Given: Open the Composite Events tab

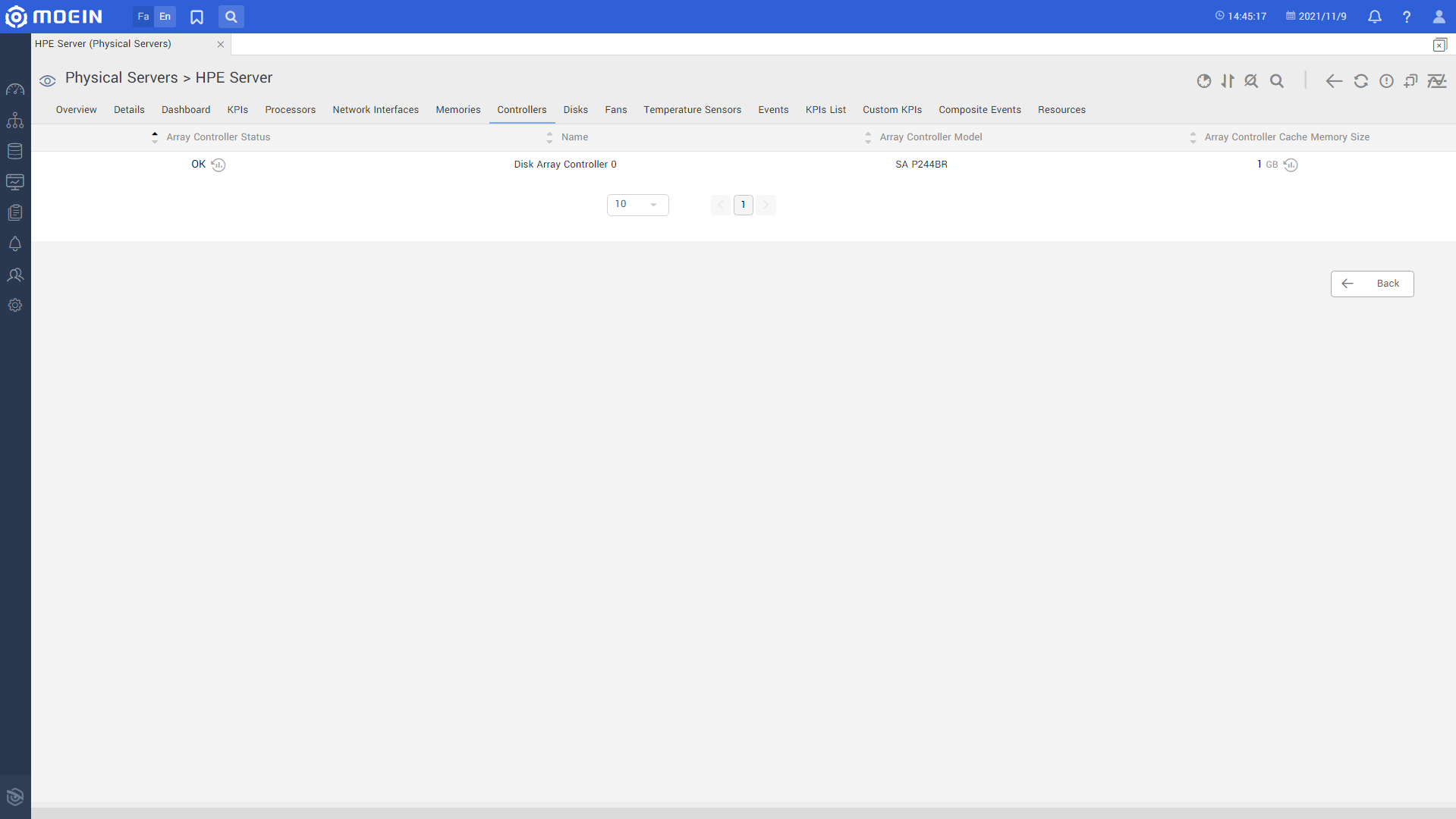Looking at the screenshot, I should [x=980, y=110].
